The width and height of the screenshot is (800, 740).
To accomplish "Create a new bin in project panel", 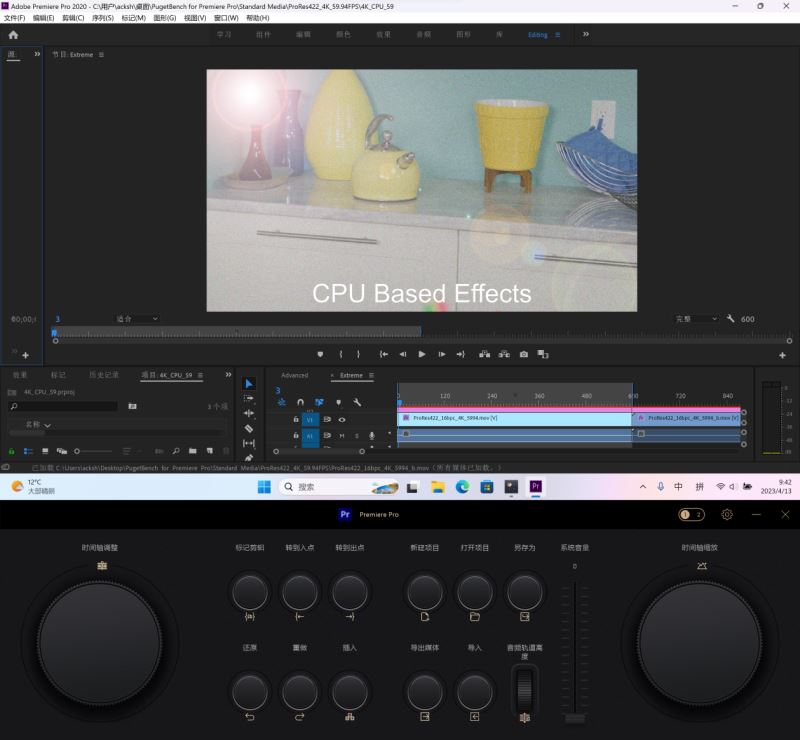I will tap(192, 451).
